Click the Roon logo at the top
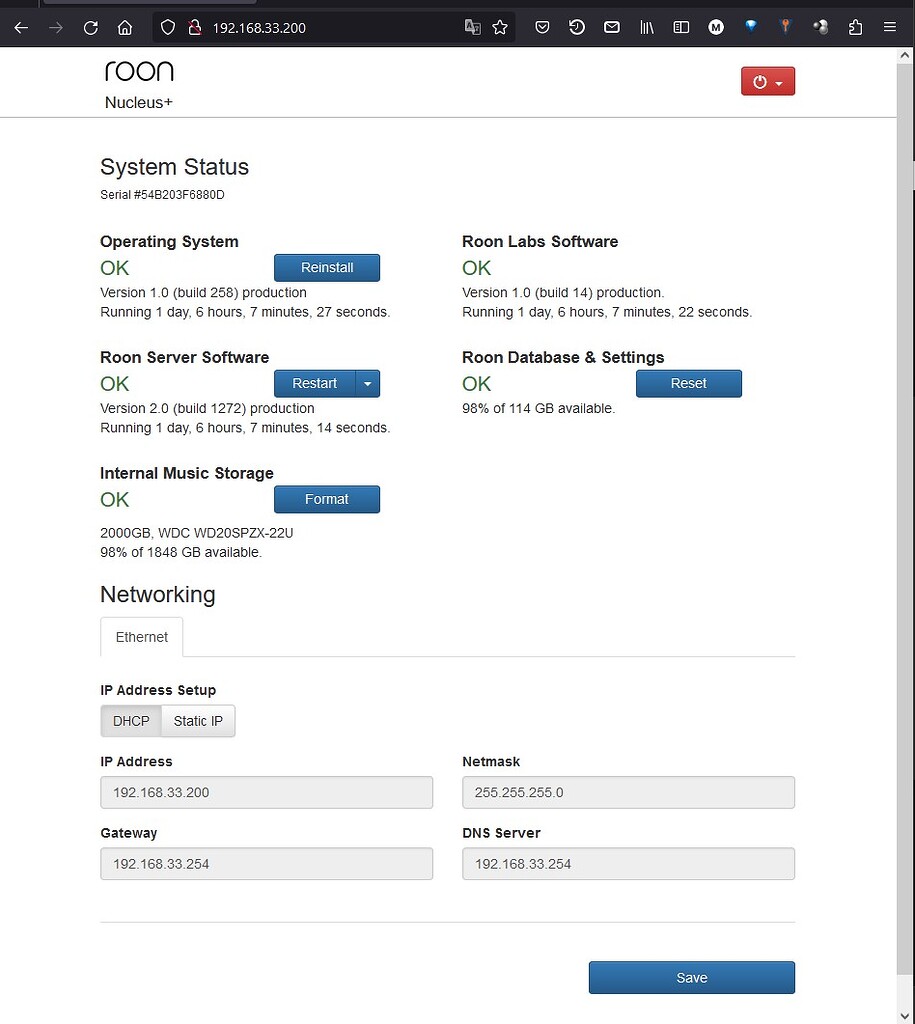Viewport: 915px width, 1024px height. [x=139, y=70]
